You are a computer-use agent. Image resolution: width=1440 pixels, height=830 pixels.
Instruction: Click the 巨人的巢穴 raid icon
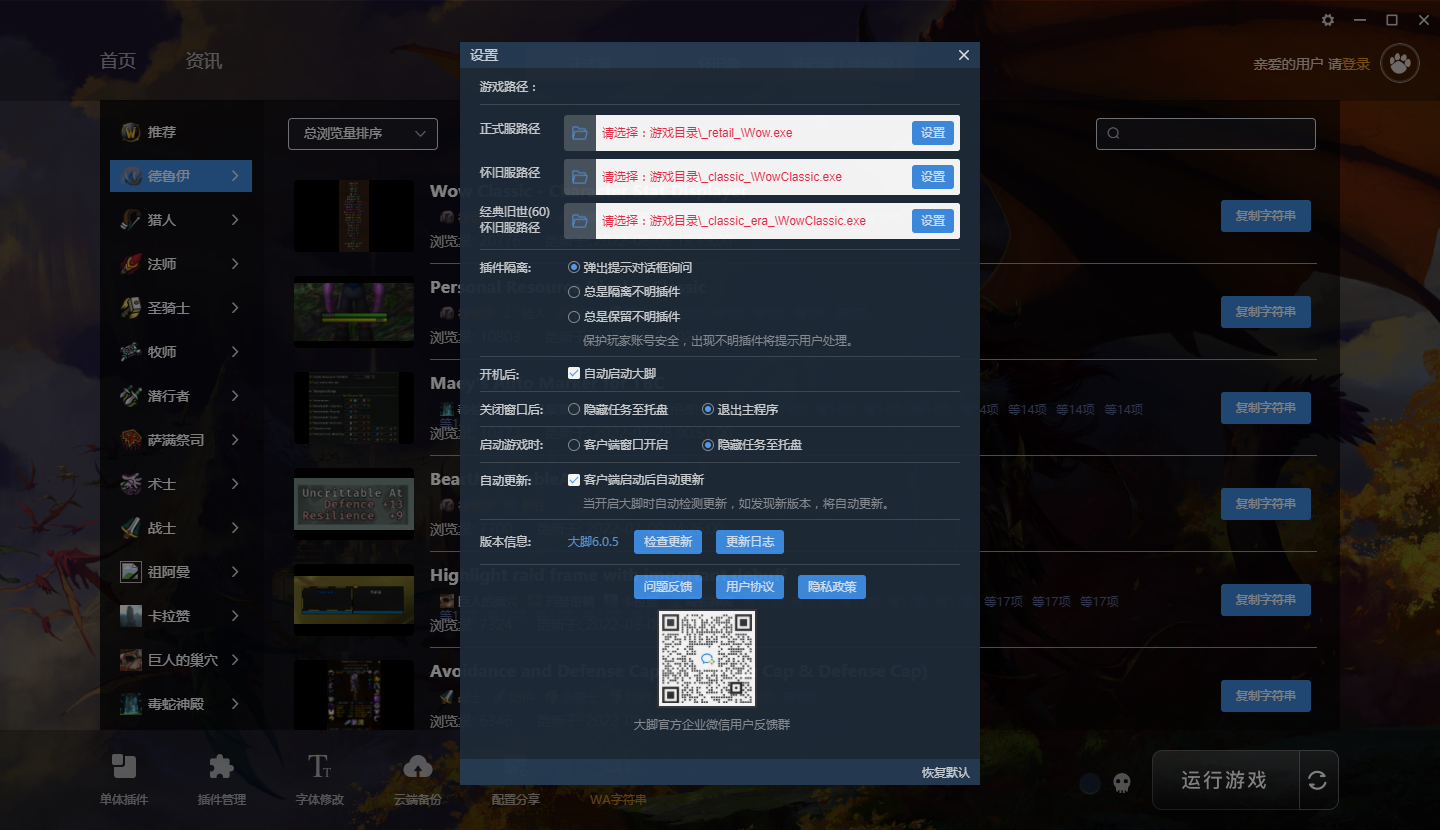[x=130, y=660]
